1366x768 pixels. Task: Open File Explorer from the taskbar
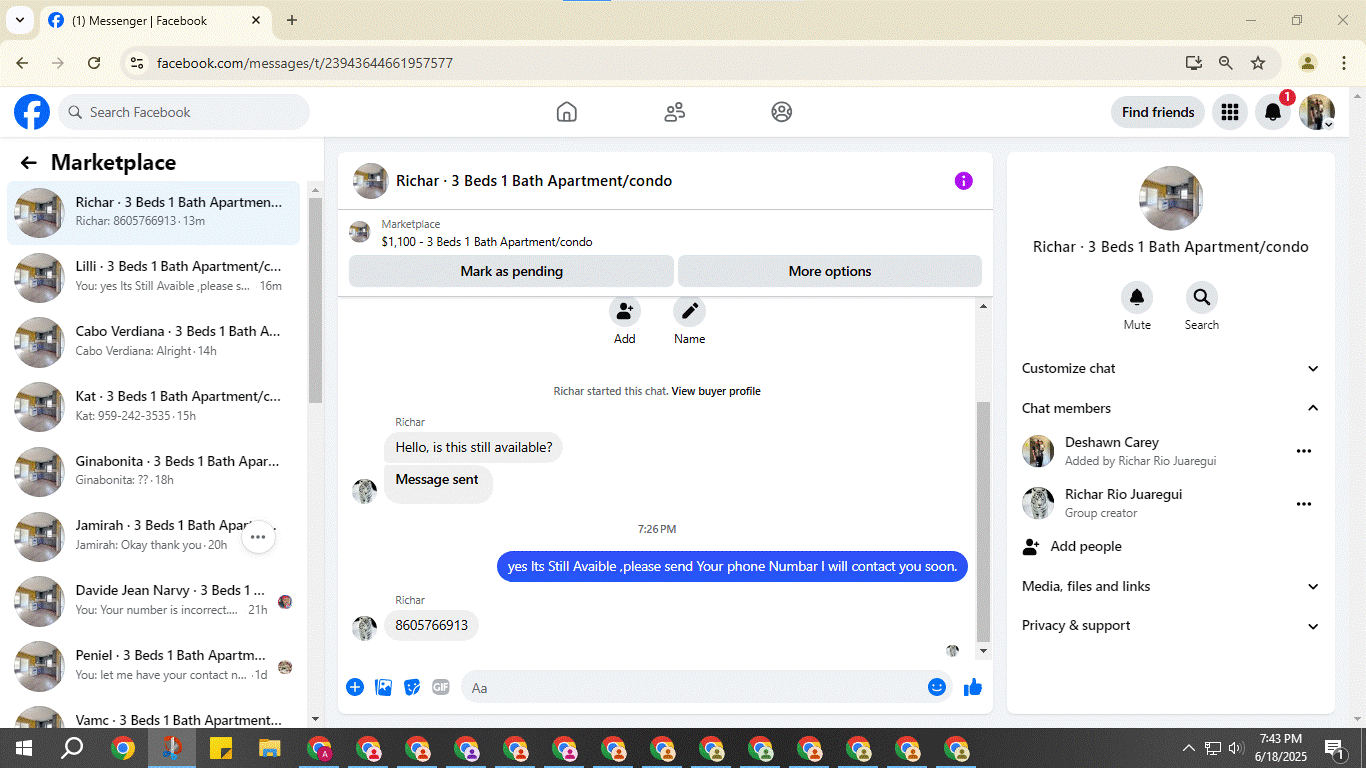pos(270,748)
